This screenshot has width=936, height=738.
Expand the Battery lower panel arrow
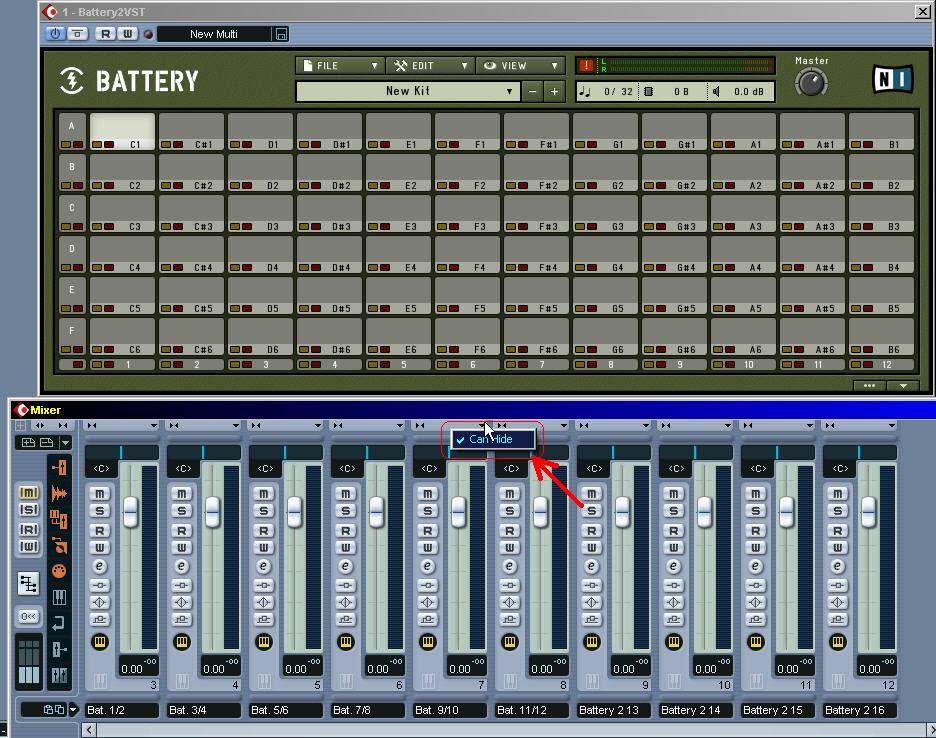(903, 386)
